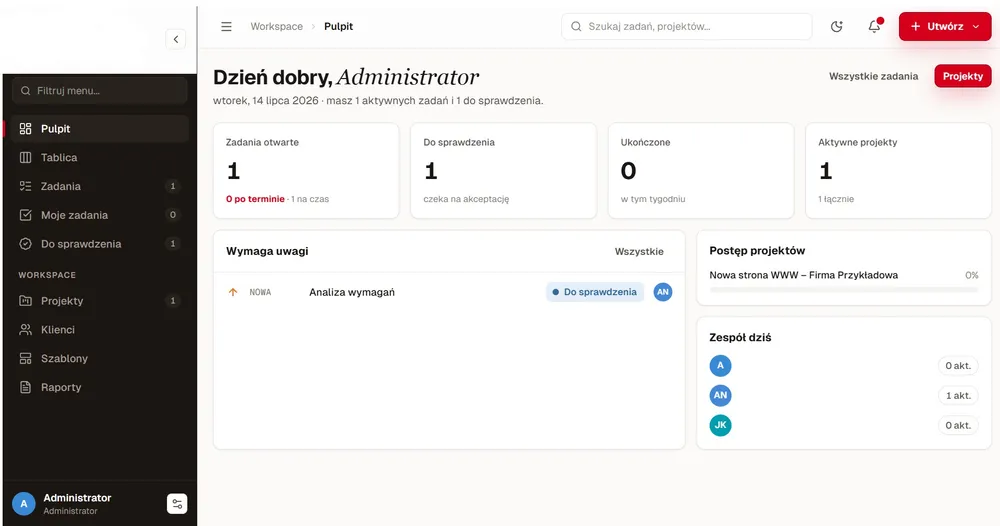The width and height of the screenshot is (1000, 526).
Task: Click the AN avatar on the Analiza wymagań row
Action: pos(663,292)
